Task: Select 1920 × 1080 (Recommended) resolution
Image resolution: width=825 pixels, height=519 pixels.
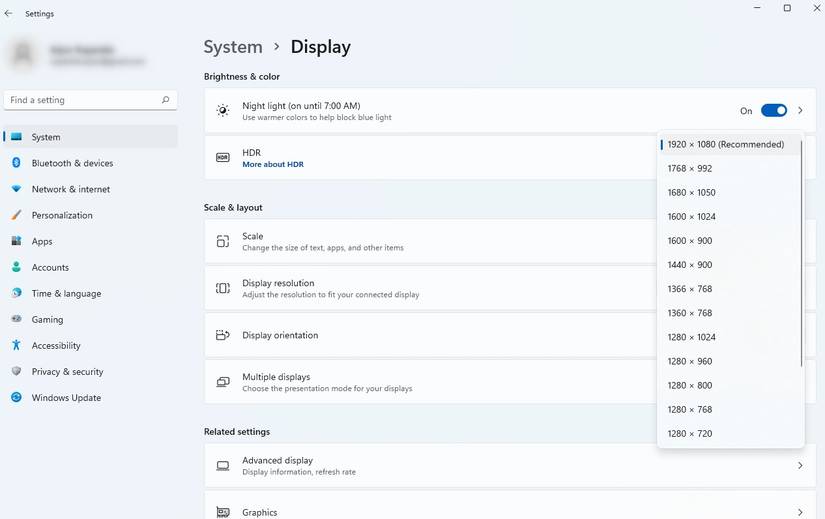Action: 725,144
